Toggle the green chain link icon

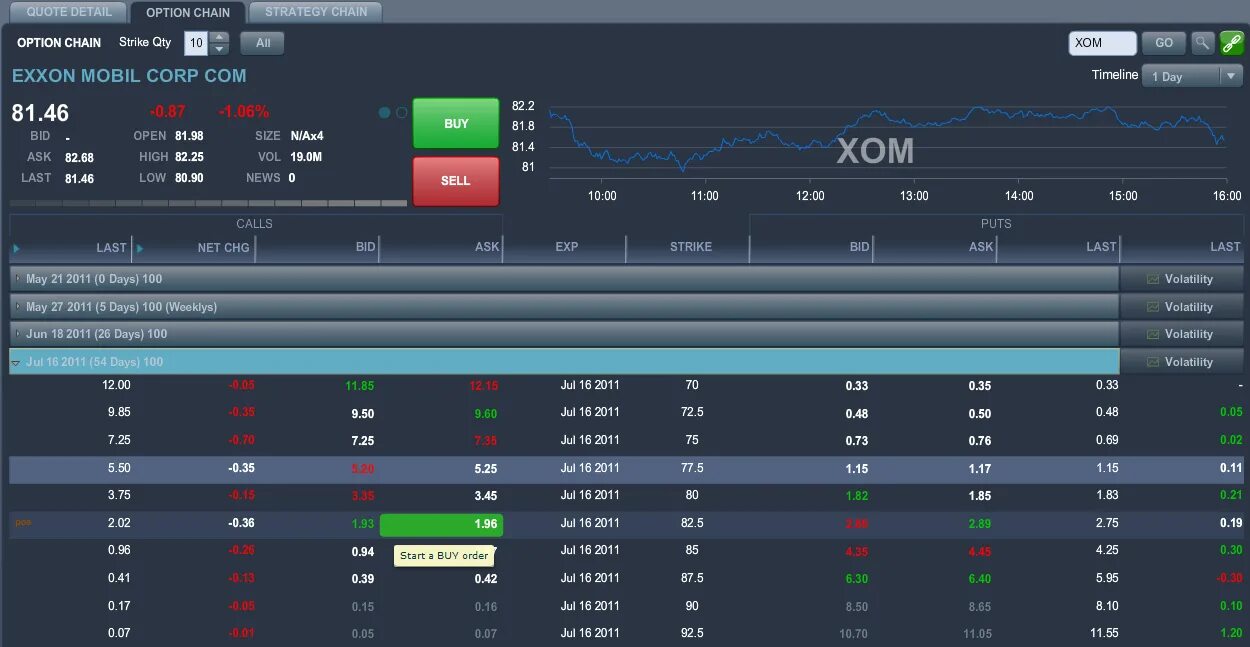(1232, 43)
